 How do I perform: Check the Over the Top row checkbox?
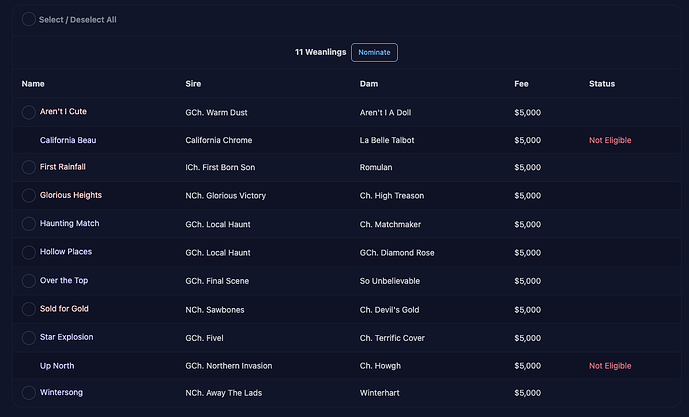[x=29, y=280]
